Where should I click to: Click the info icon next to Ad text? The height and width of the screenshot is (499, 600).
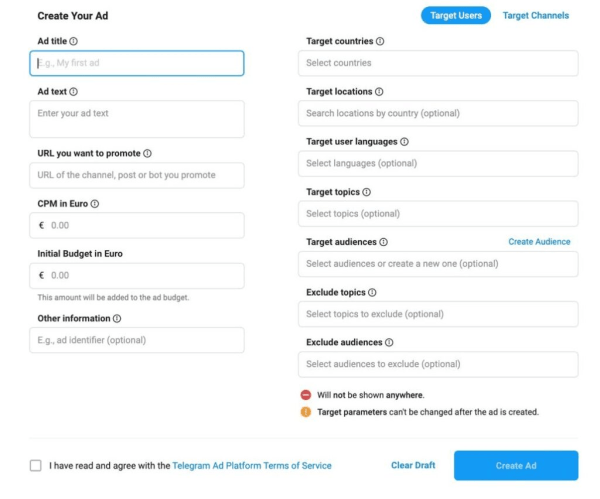(x=74, y=91)
